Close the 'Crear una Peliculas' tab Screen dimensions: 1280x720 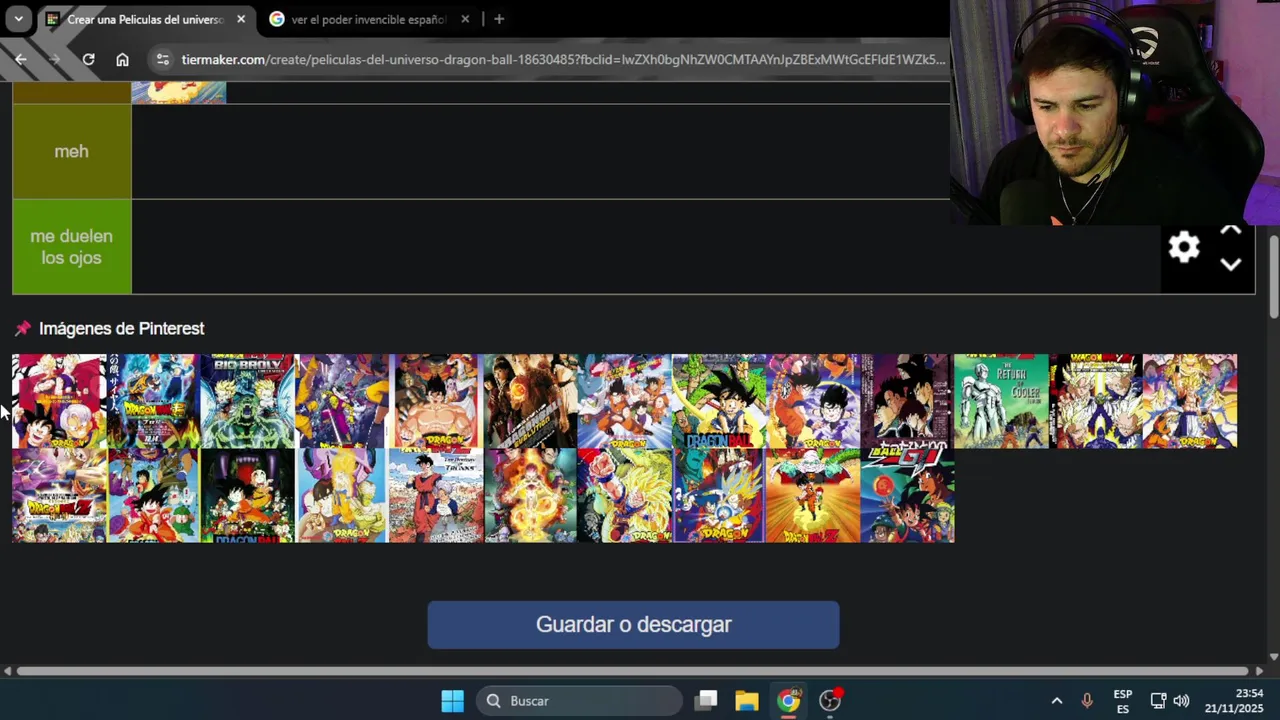241,19
